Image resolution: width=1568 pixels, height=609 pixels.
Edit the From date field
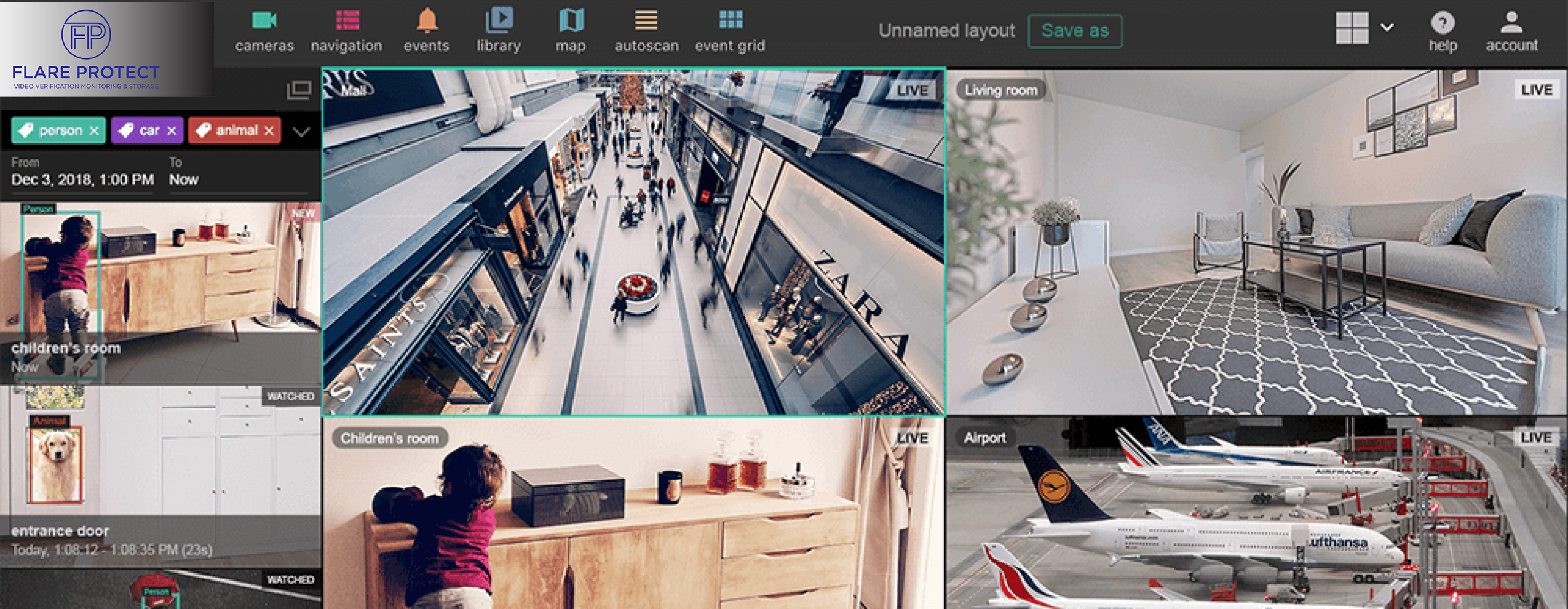point(82,180)
